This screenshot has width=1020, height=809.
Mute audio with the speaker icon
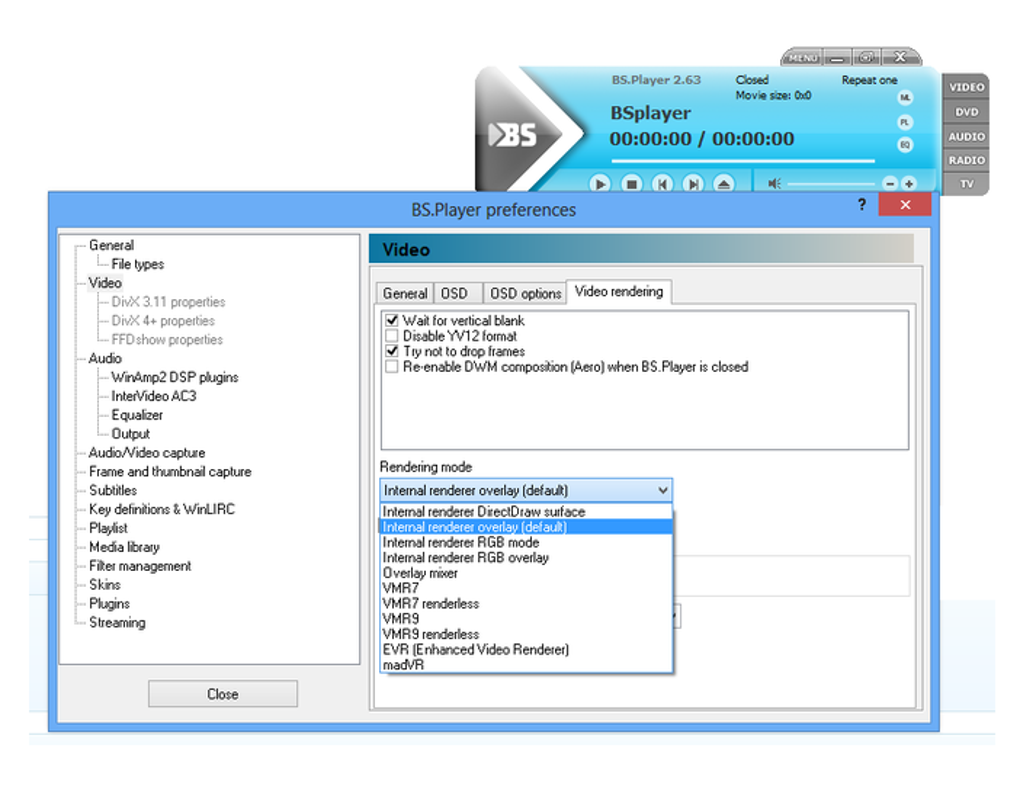(x=774, y=184)
